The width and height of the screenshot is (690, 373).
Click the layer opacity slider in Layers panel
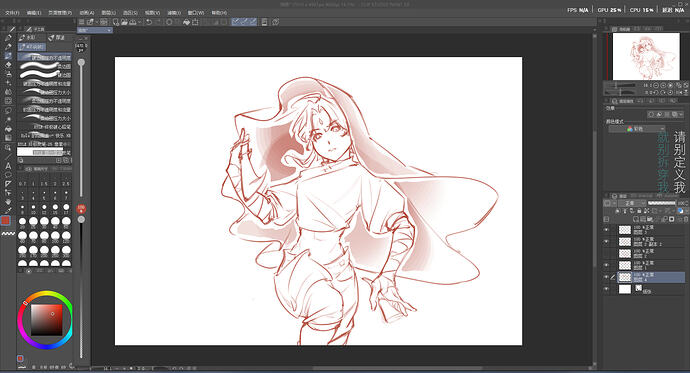point(661,203)
